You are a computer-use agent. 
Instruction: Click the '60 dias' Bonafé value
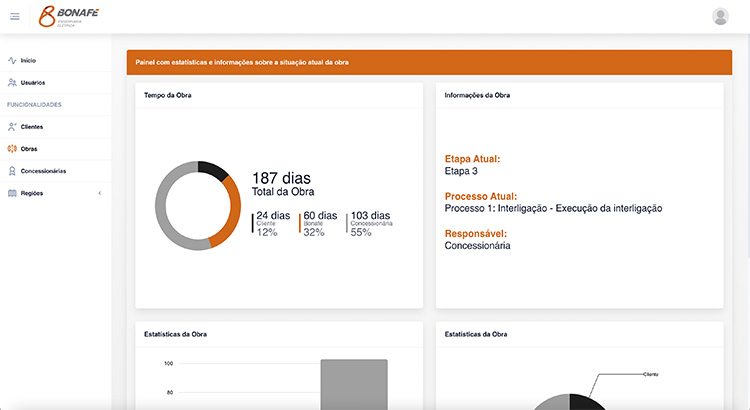pyautogui.click(x=320, y=216)
